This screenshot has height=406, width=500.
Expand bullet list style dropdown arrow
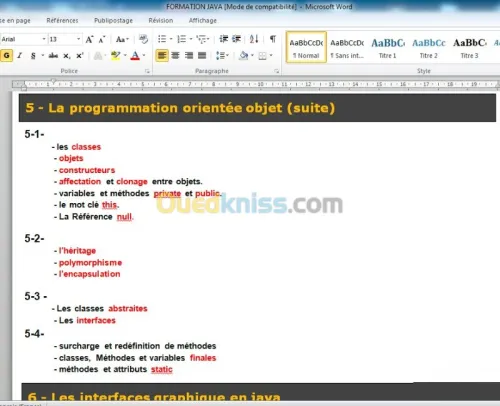point(171,39)
